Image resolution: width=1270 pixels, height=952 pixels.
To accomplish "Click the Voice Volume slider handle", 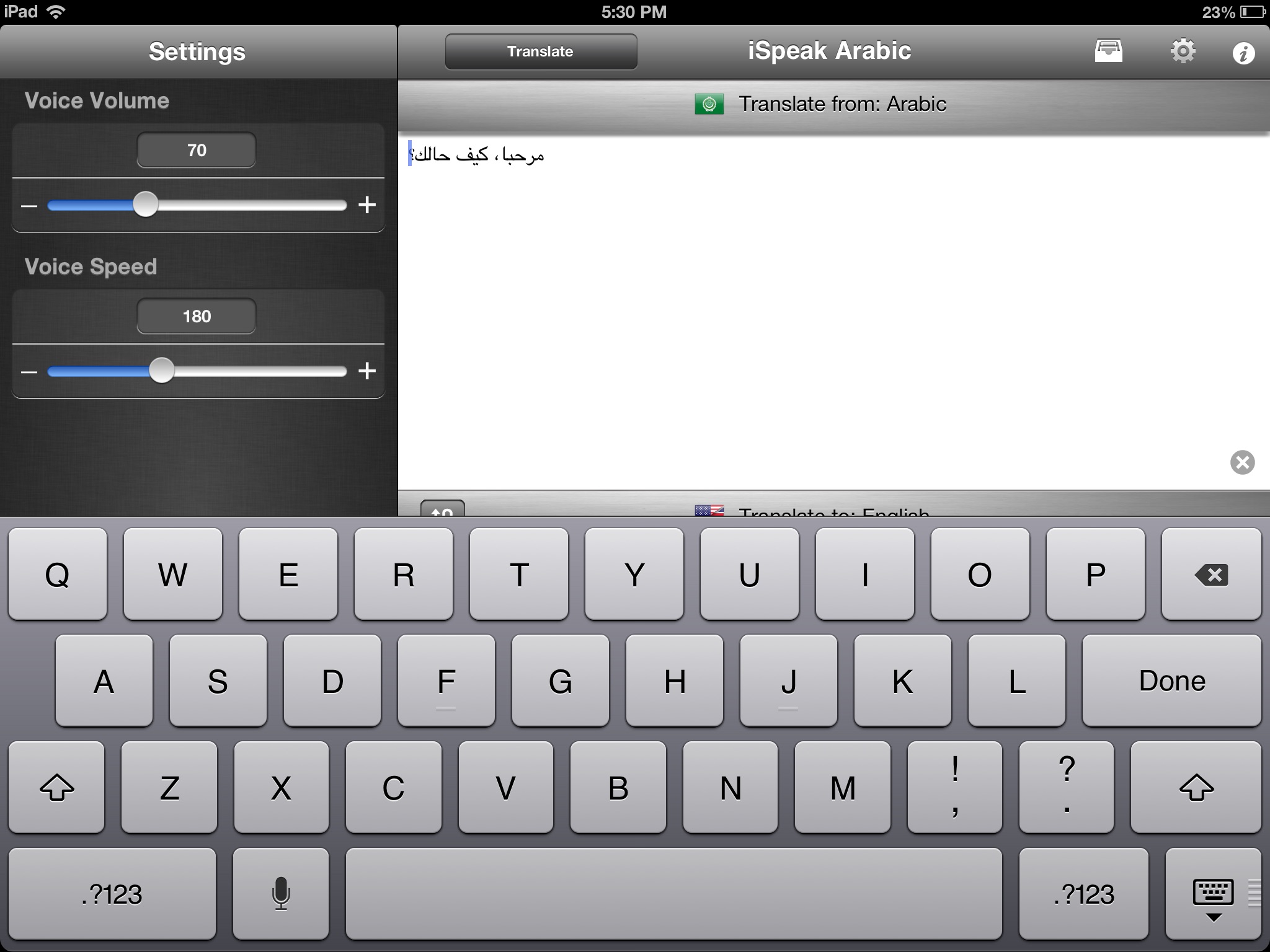I will (146, 205).
